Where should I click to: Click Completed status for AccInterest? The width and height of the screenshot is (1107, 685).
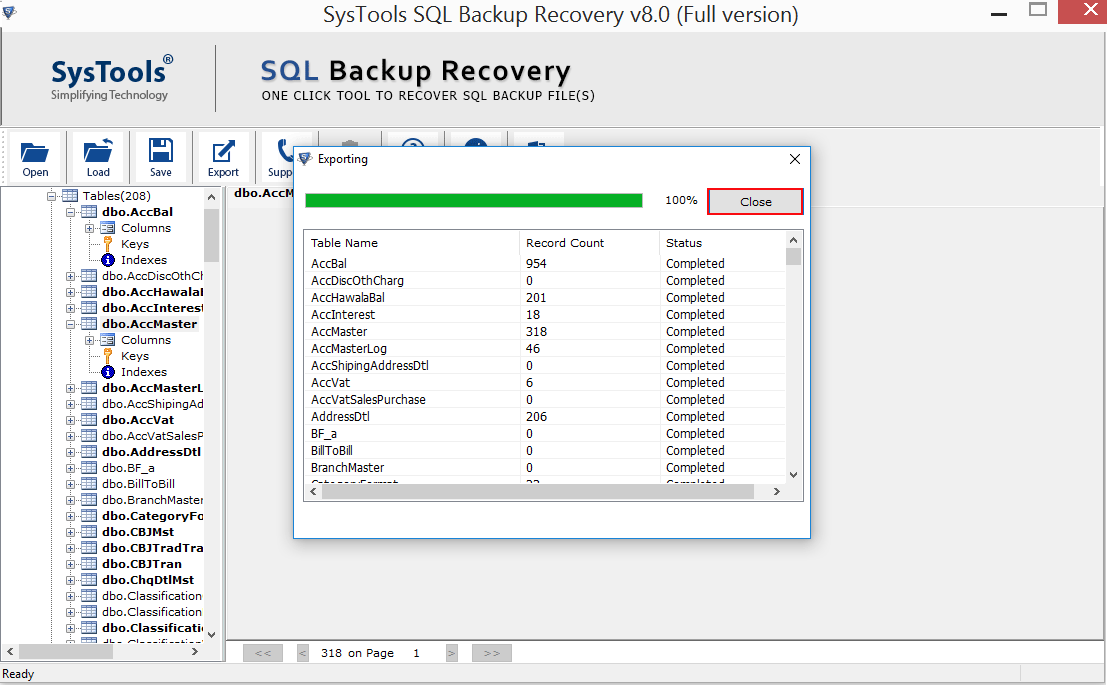click(x=695, y=314)
